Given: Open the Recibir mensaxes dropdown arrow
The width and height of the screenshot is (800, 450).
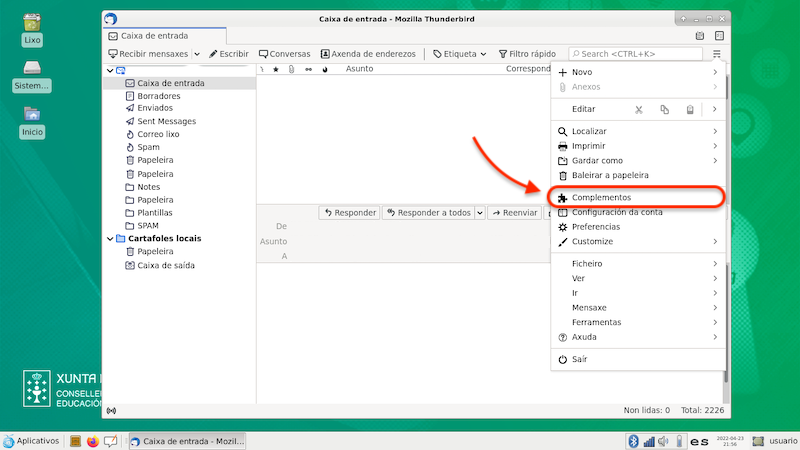Looking at the screenshot, I should 197,54.
